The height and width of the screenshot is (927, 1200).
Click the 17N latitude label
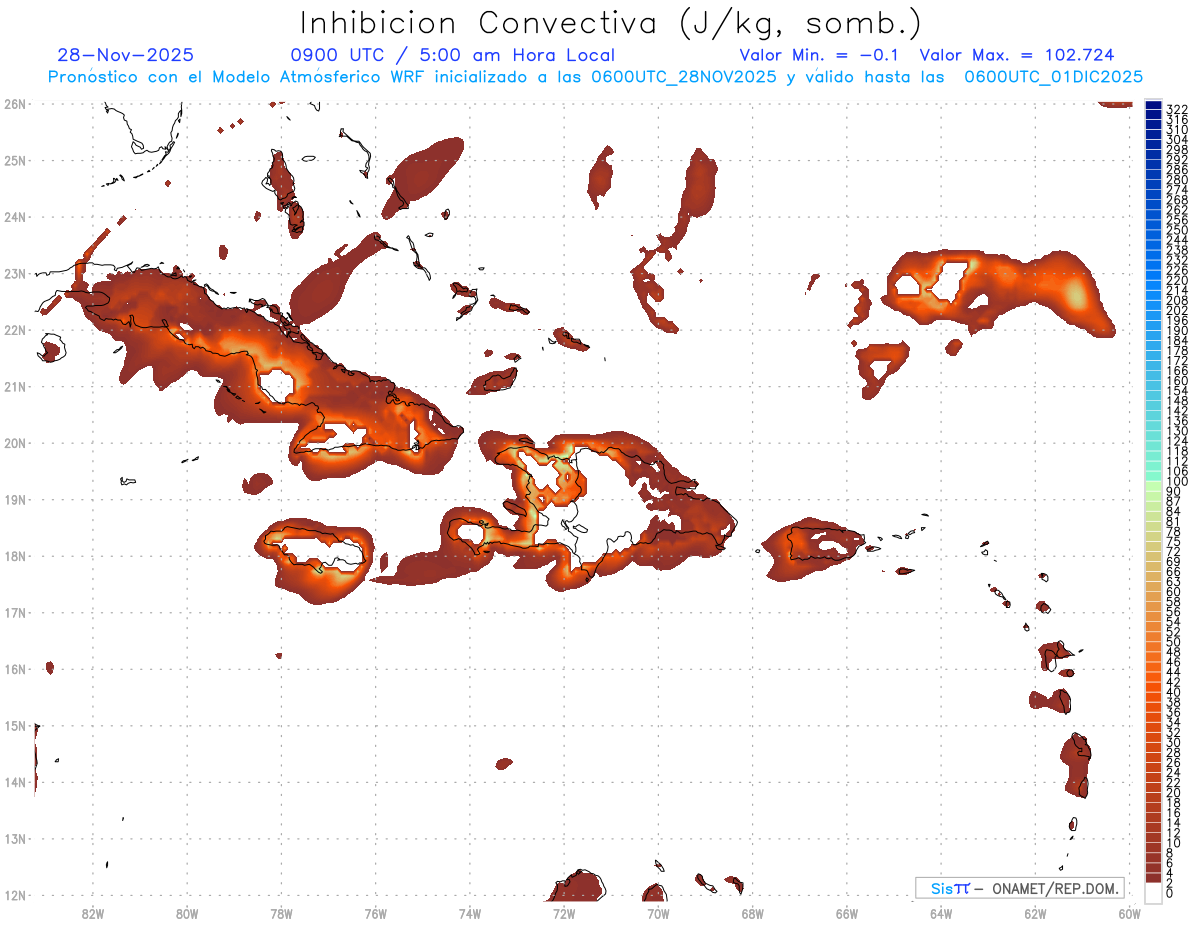14,612
